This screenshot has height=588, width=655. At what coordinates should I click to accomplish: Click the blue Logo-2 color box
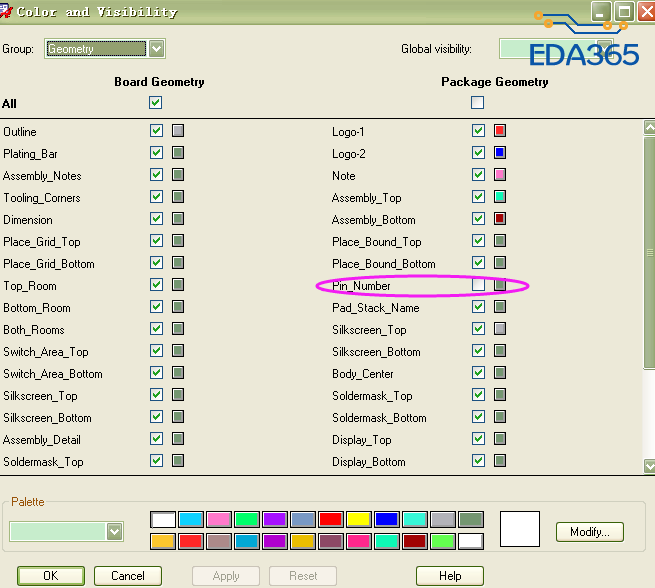[500, 153]
